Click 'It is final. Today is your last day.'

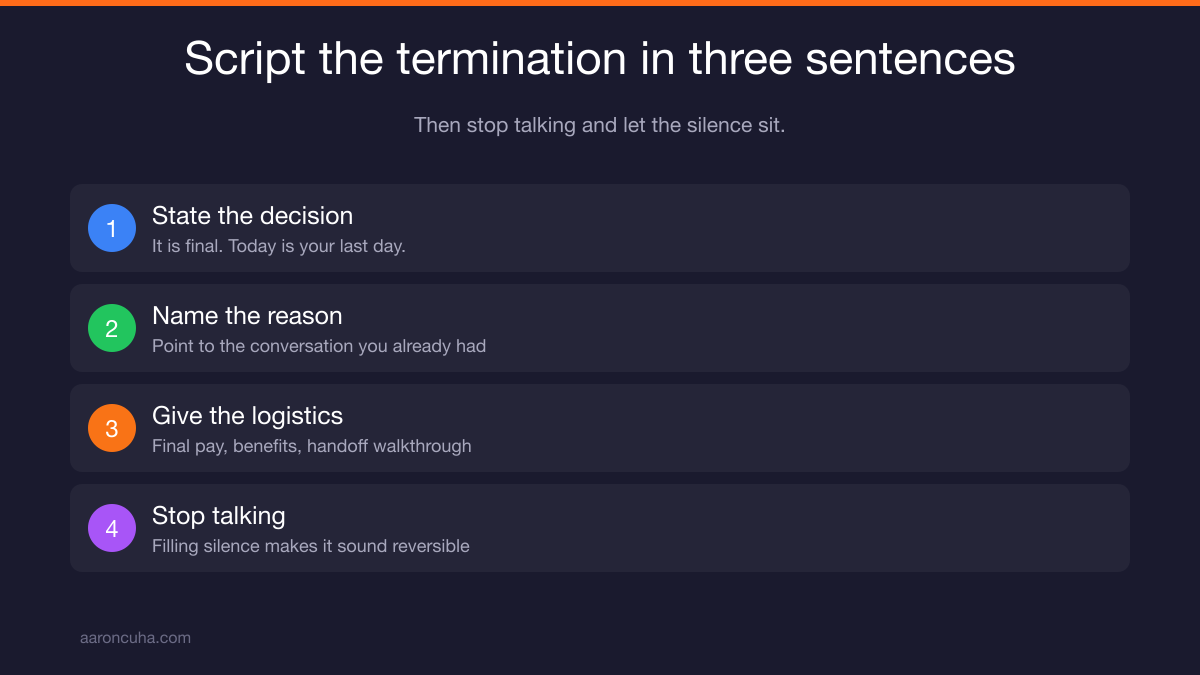(279, 246)
